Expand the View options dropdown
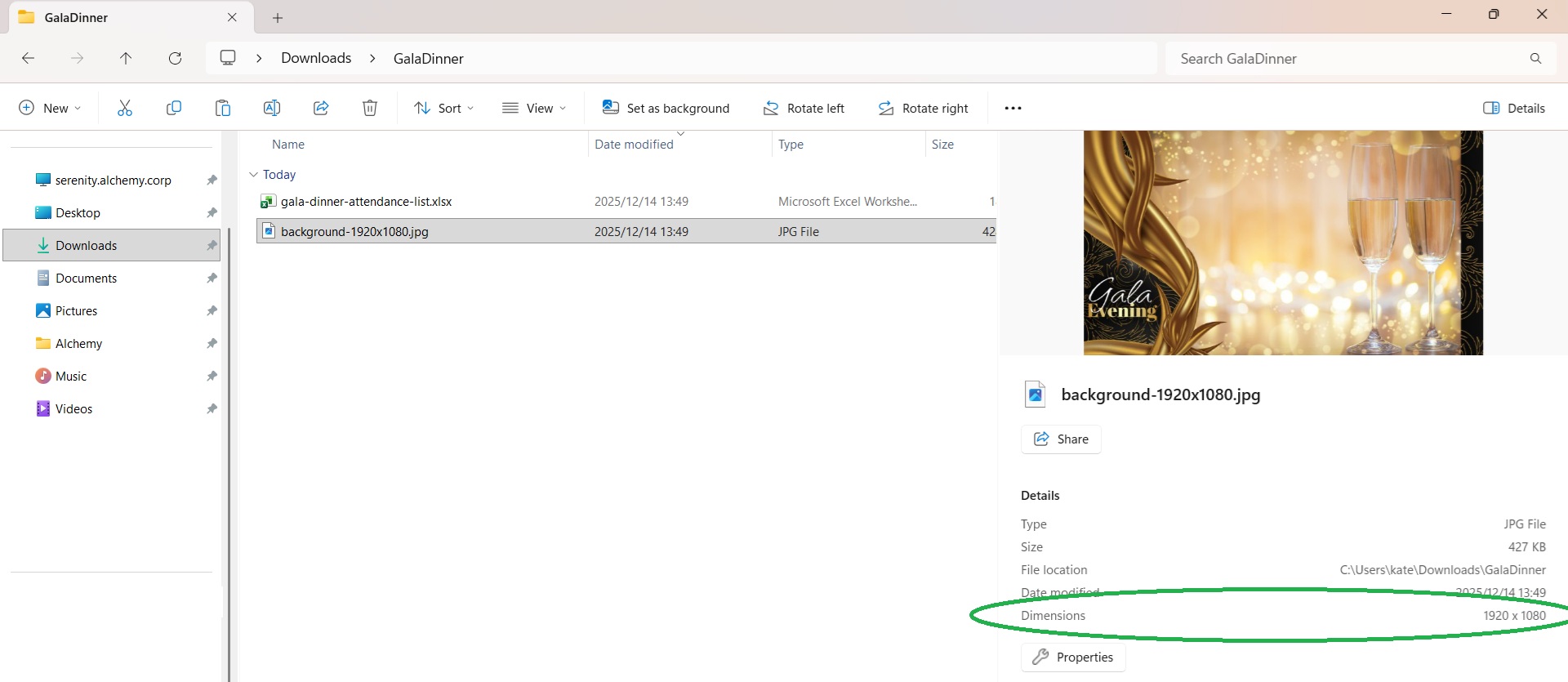This screenshot has width=1568, height=682. click(x=534, y=108)
